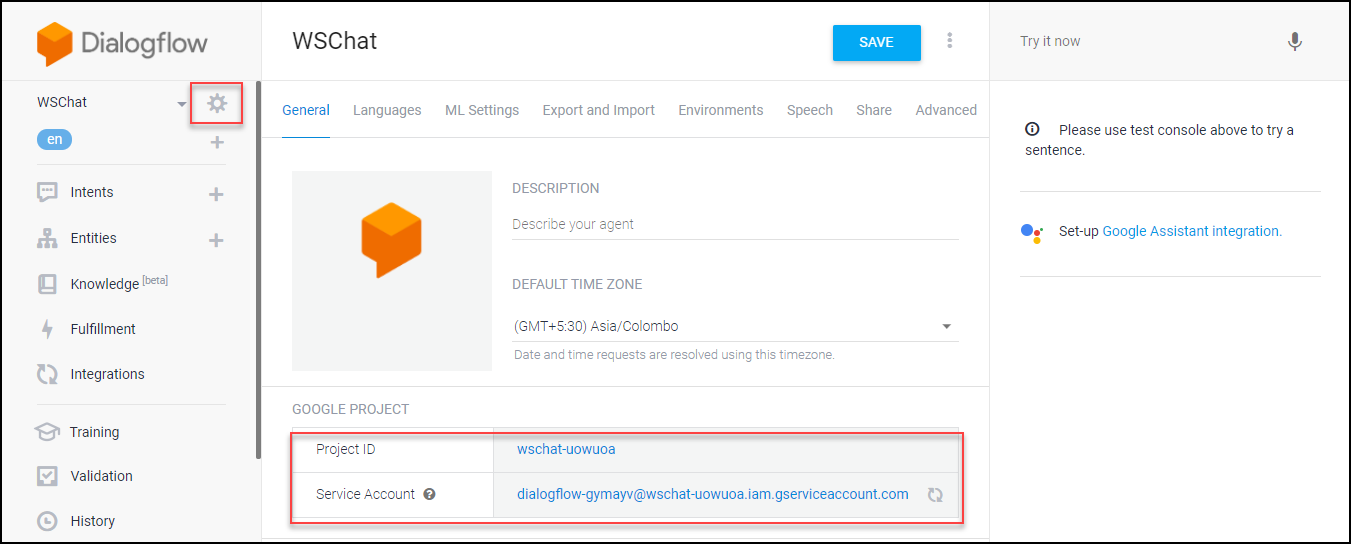Click the SAVE button
The width and height of the screenshot is (1351, 544).
(x=877, y=42)
